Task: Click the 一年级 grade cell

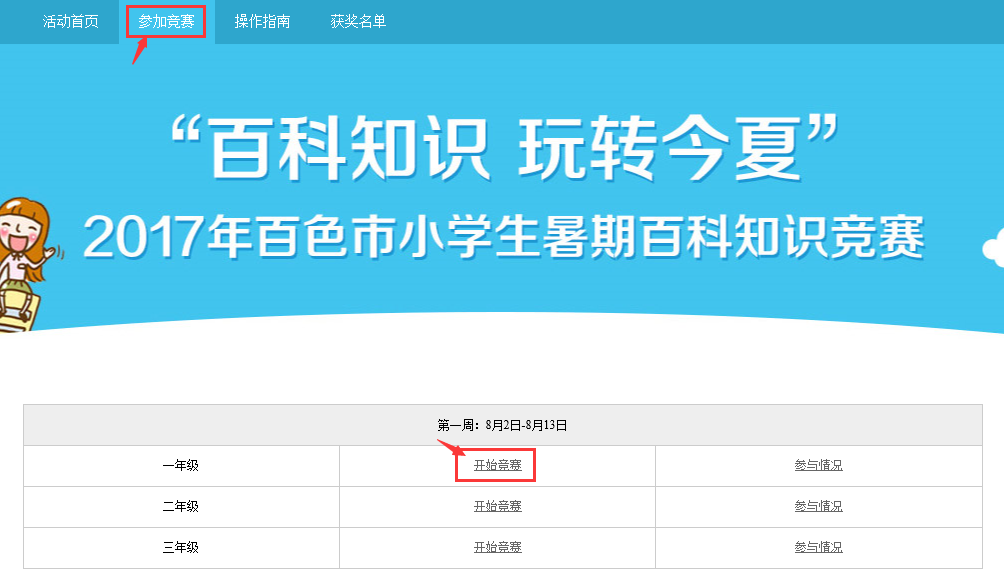Action: (181, 465)
